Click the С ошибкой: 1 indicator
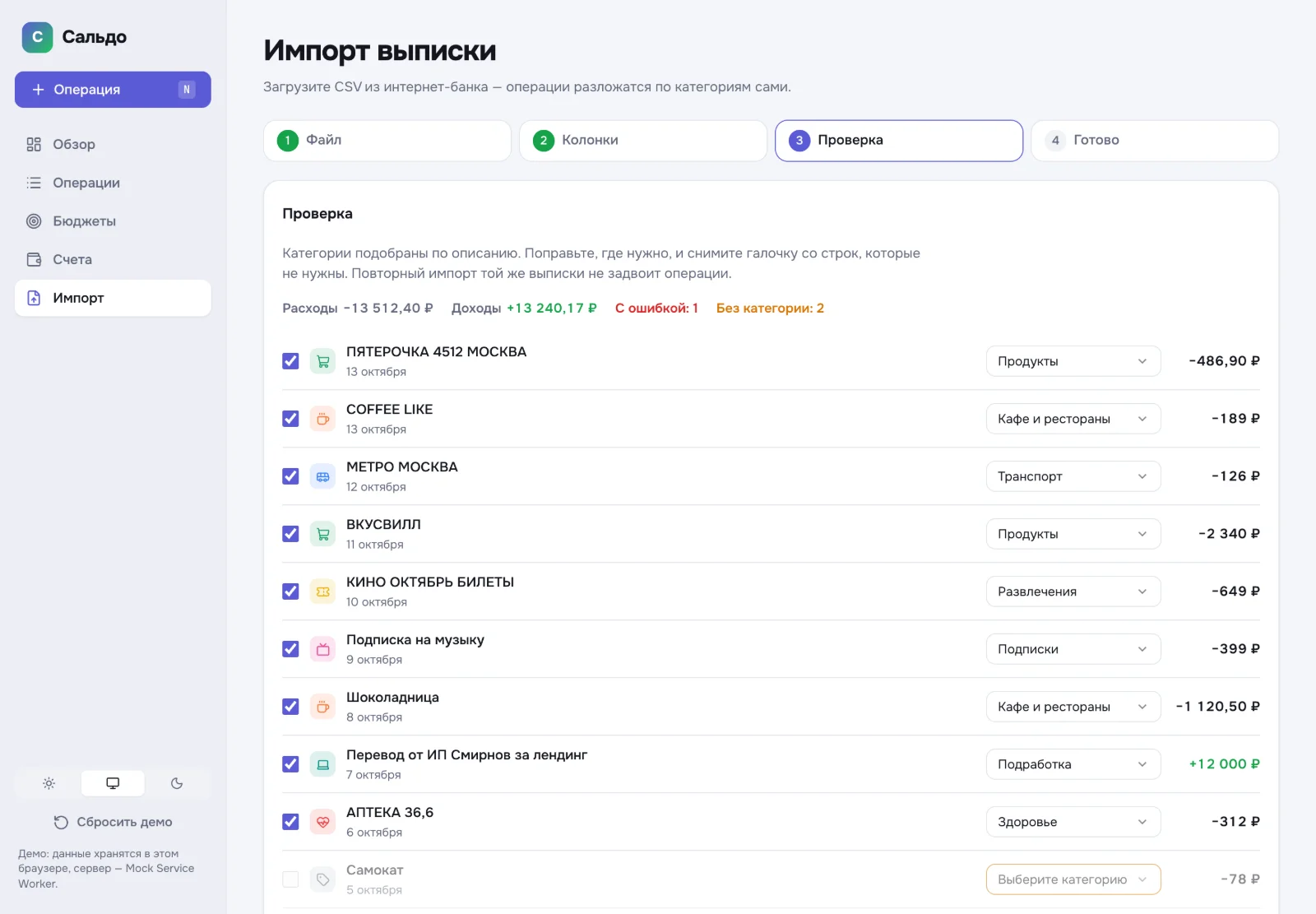 [656, 308]
